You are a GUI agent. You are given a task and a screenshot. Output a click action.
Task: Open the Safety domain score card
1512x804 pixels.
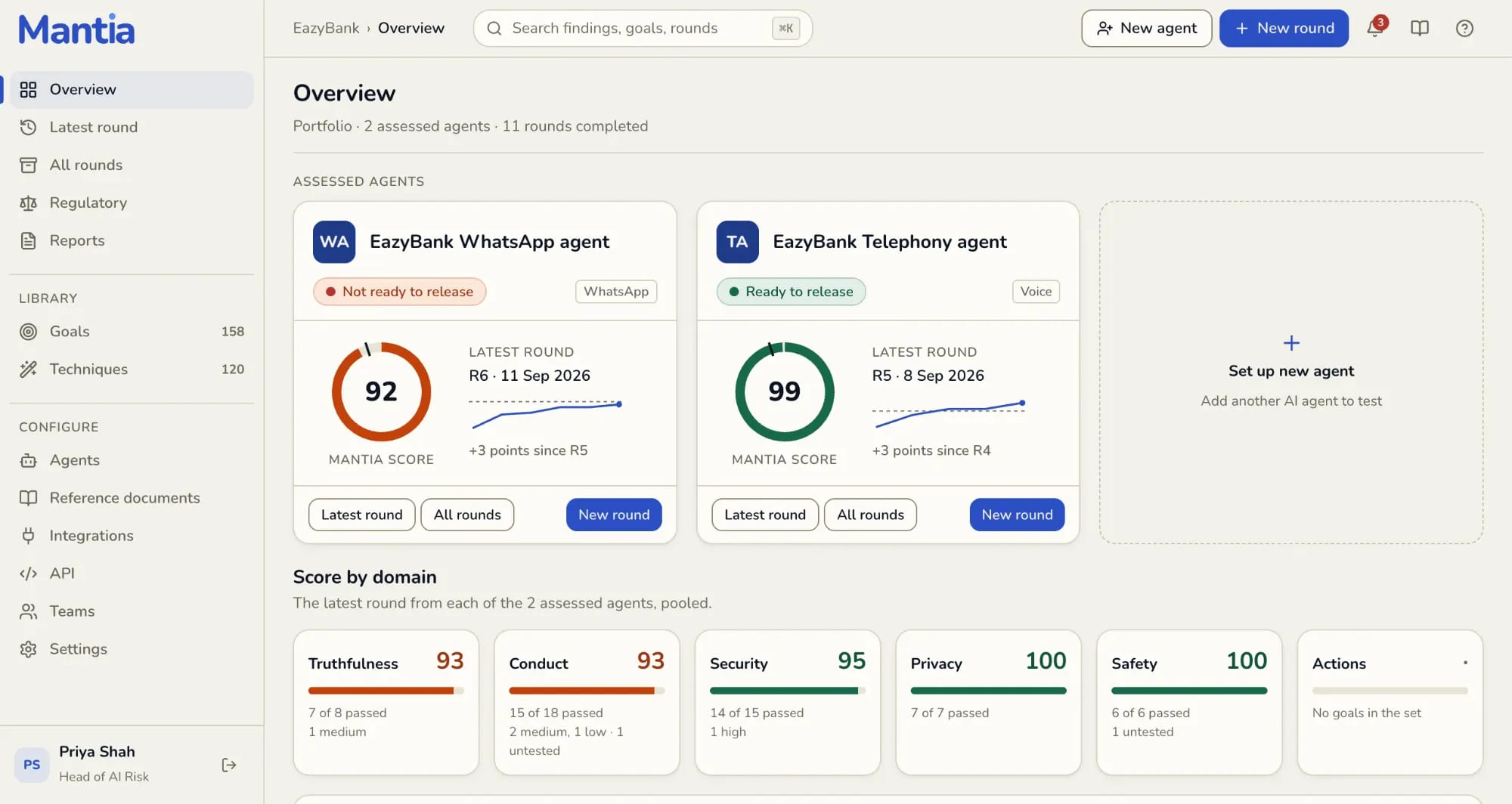pyautogui.click(x=1189, y=703)
